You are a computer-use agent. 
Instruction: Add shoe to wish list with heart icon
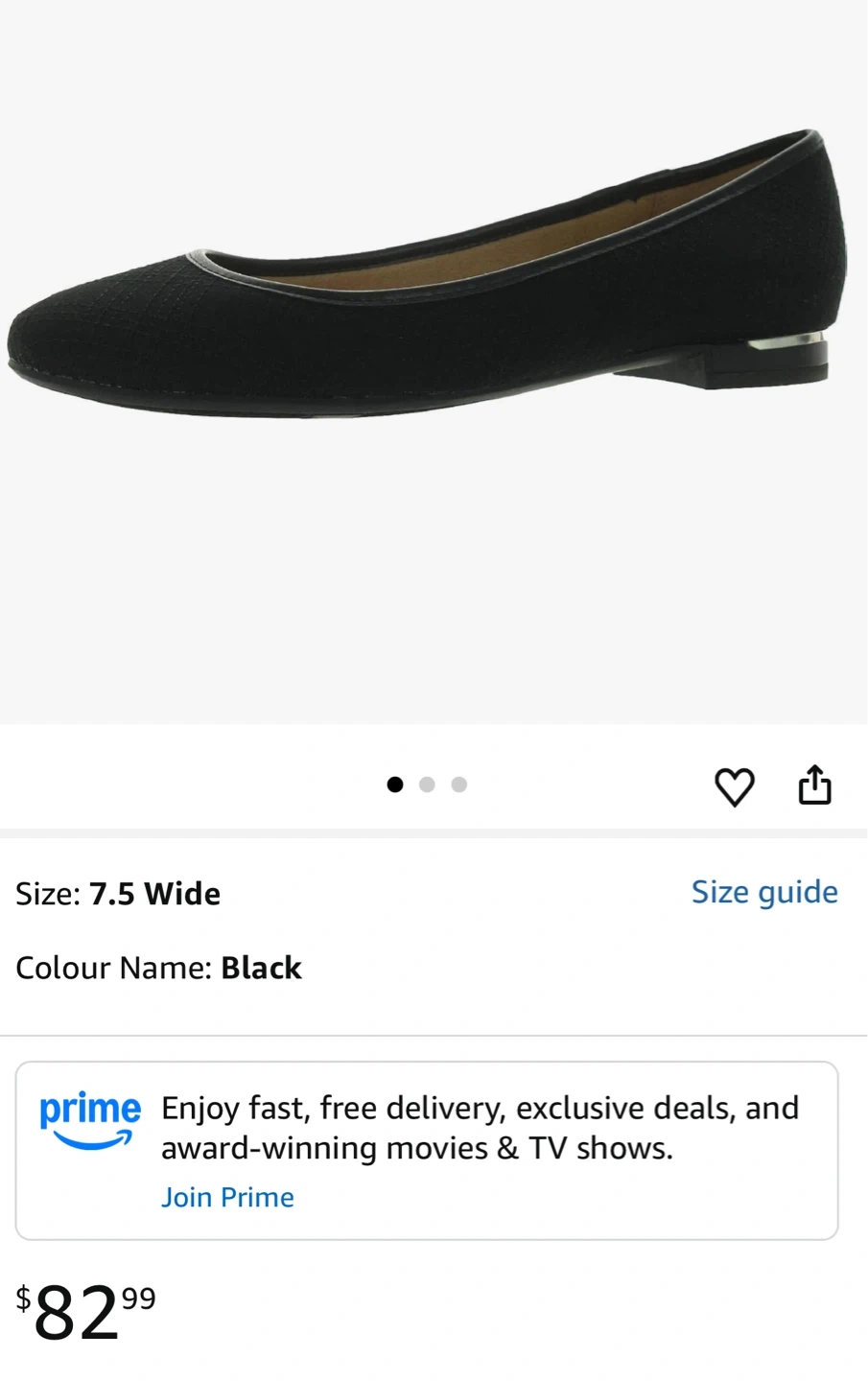pyautogui.click(x=735, y=786)
